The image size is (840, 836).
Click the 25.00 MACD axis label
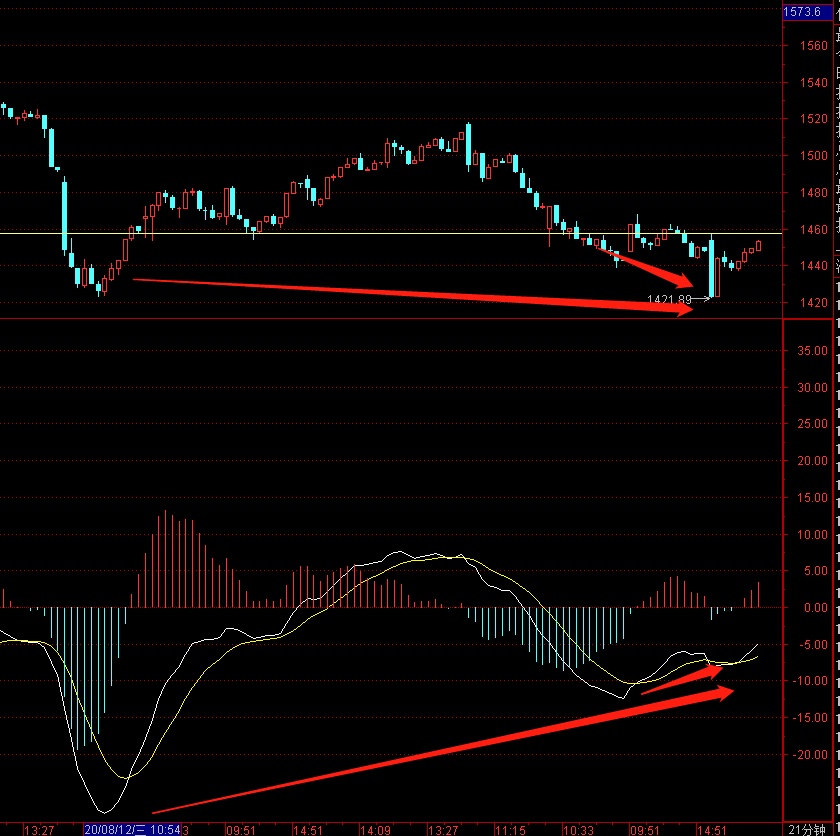(x=813, y=424)
